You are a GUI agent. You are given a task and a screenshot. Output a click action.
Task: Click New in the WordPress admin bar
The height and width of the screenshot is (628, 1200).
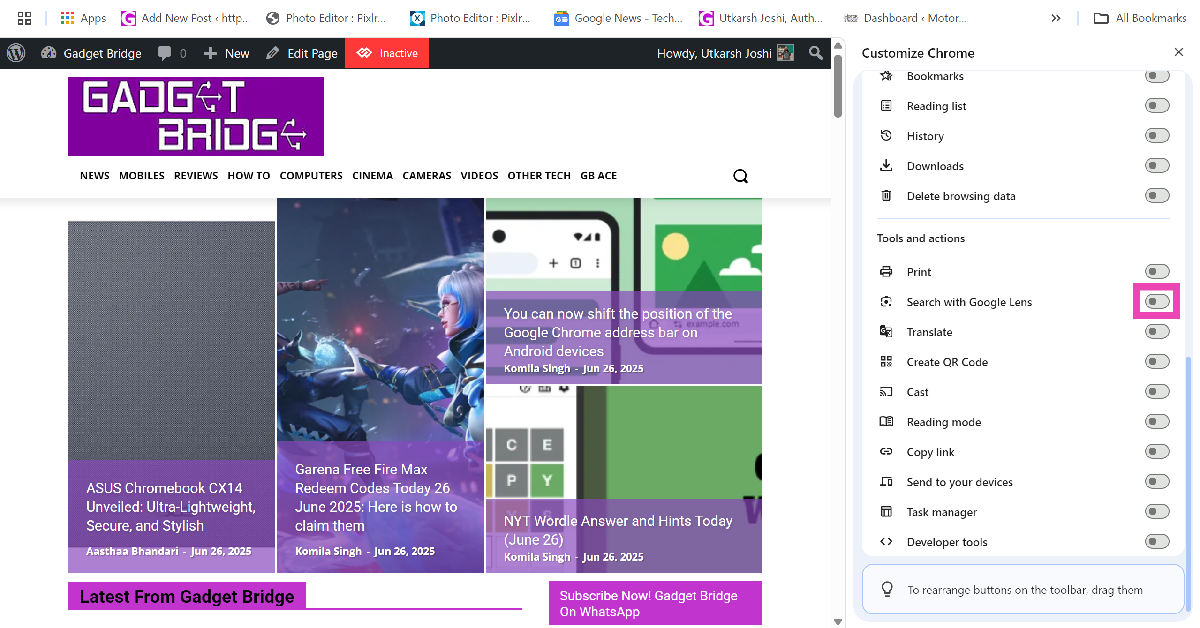coord(226,53)
